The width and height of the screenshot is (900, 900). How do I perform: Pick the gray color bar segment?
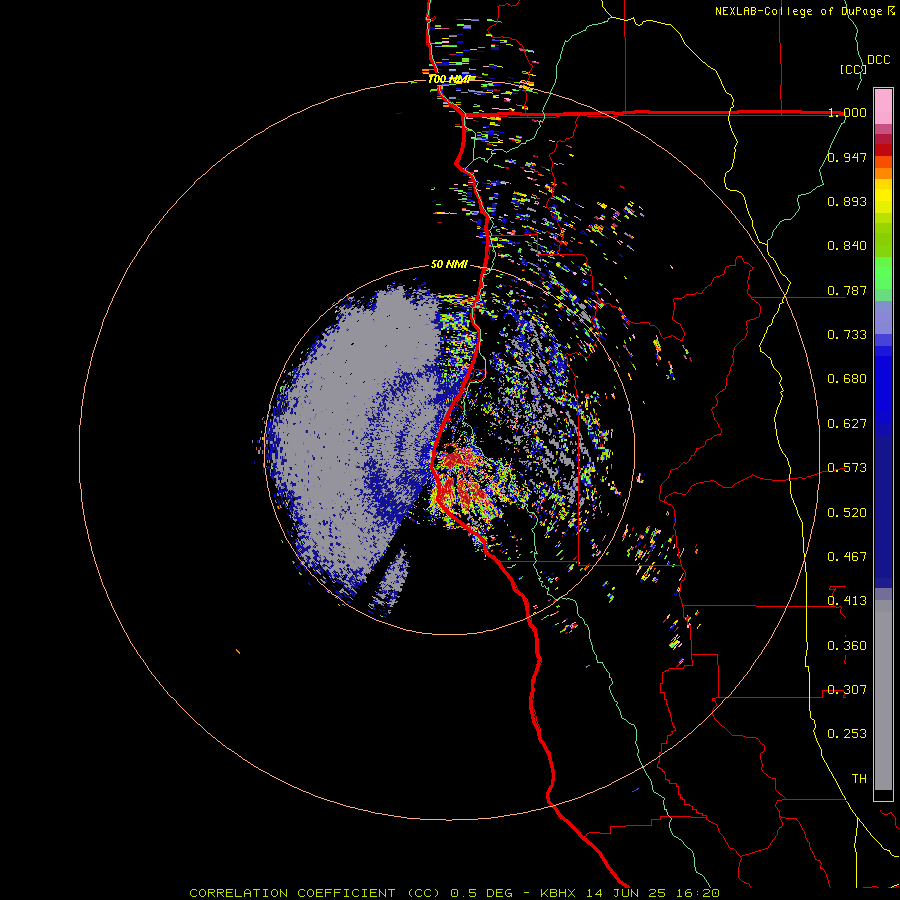click(x=883, y=695)
